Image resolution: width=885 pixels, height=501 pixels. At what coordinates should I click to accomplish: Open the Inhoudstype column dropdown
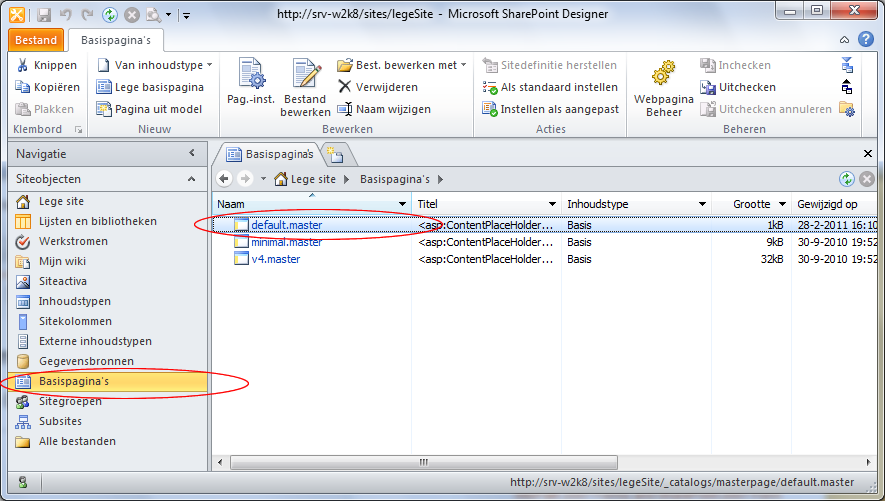point(703,204)
